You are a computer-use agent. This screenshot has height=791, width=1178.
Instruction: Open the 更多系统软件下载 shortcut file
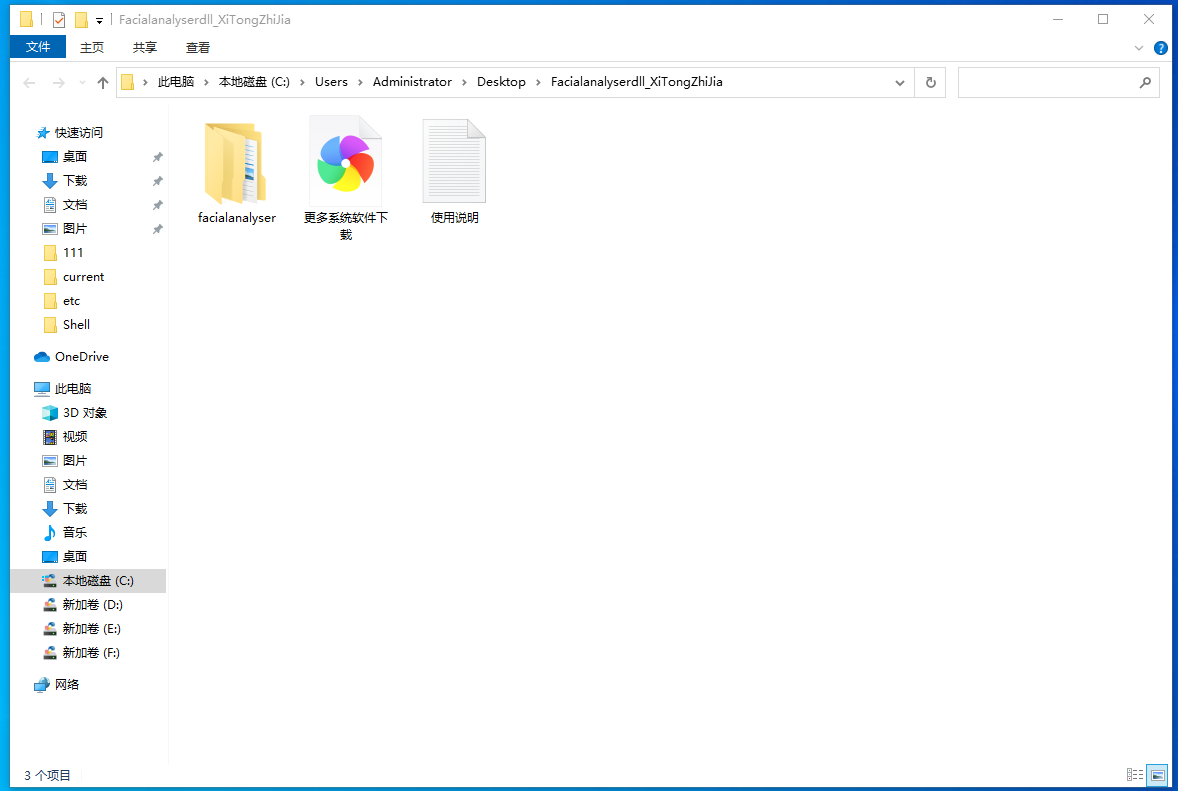(346, 179)
